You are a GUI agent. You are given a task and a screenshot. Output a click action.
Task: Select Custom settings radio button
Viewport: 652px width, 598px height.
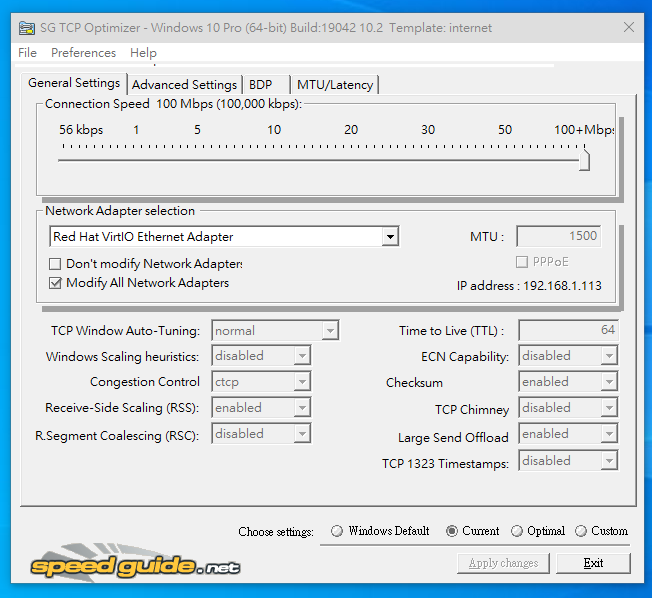coord(581,531)
